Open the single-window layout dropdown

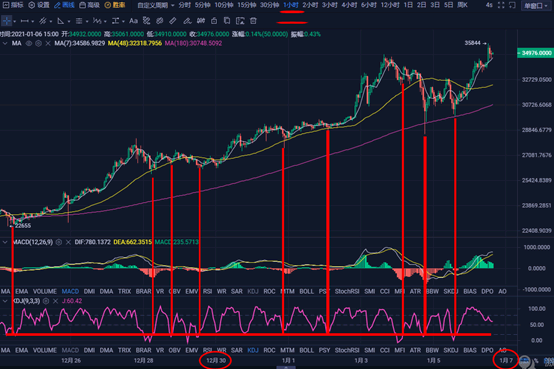(536, 6)
